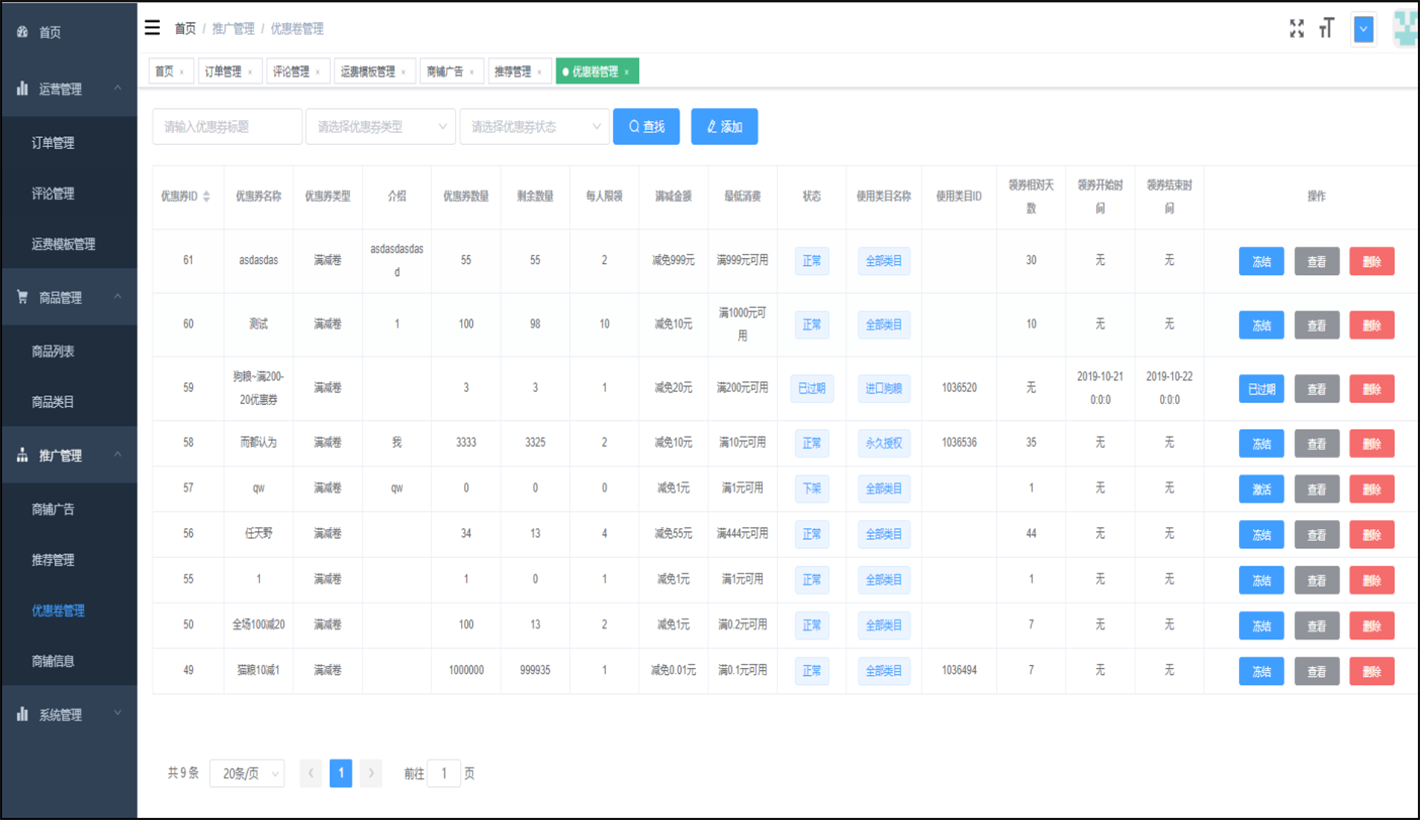
Task: Click the blue 查找 search button
Action: click(646, 127)
